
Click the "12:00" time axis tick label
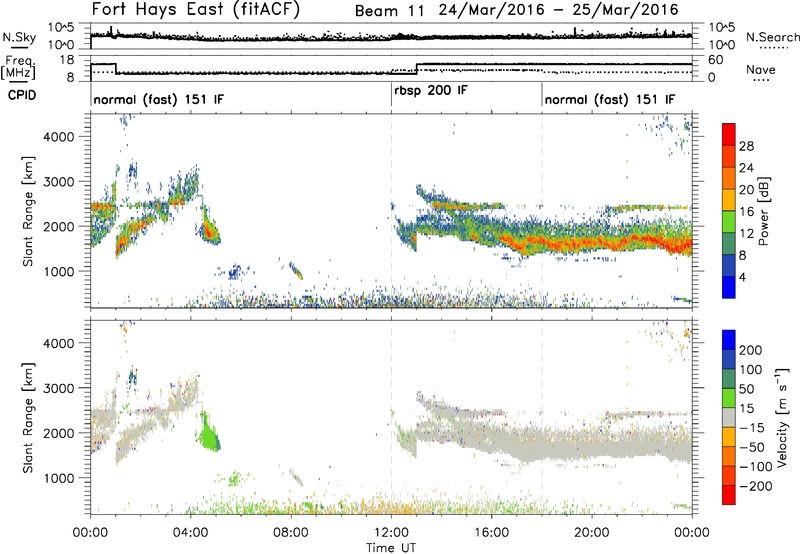pos(391,533)
